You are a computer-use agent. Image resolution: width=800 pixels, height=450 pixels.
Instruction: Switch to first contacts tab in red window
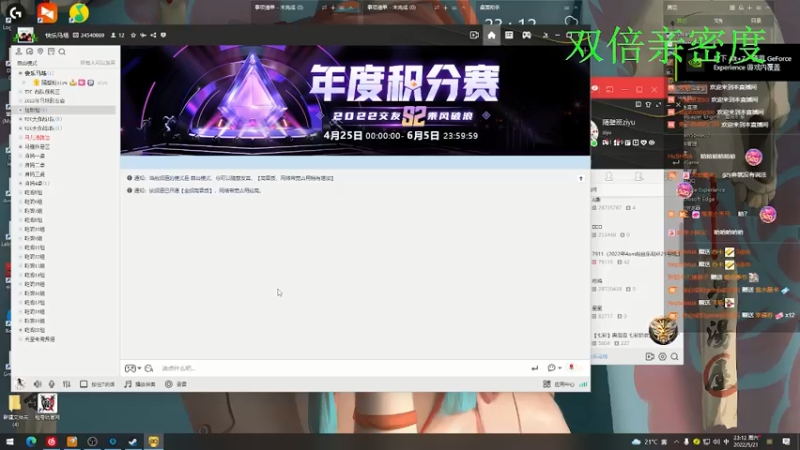click(x=609, y=177)
